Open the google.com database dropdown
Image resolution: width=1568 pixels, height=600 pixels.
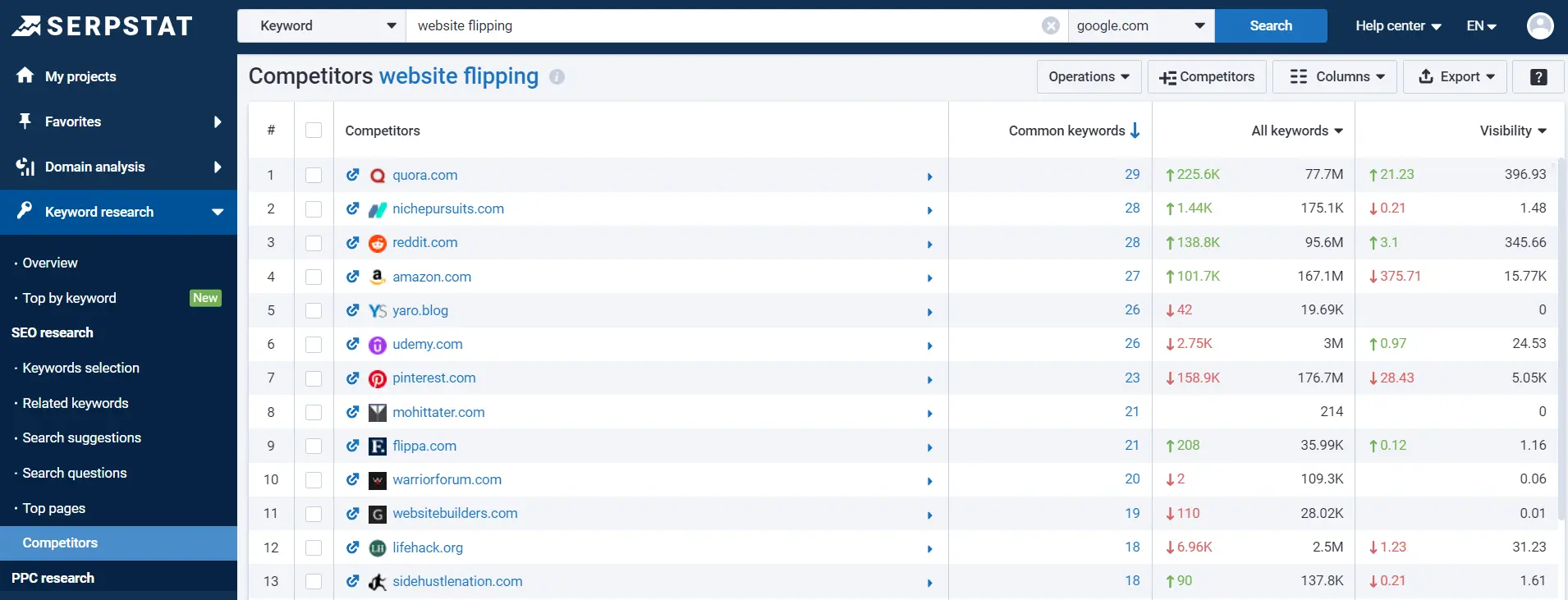tap(1141, 25)
